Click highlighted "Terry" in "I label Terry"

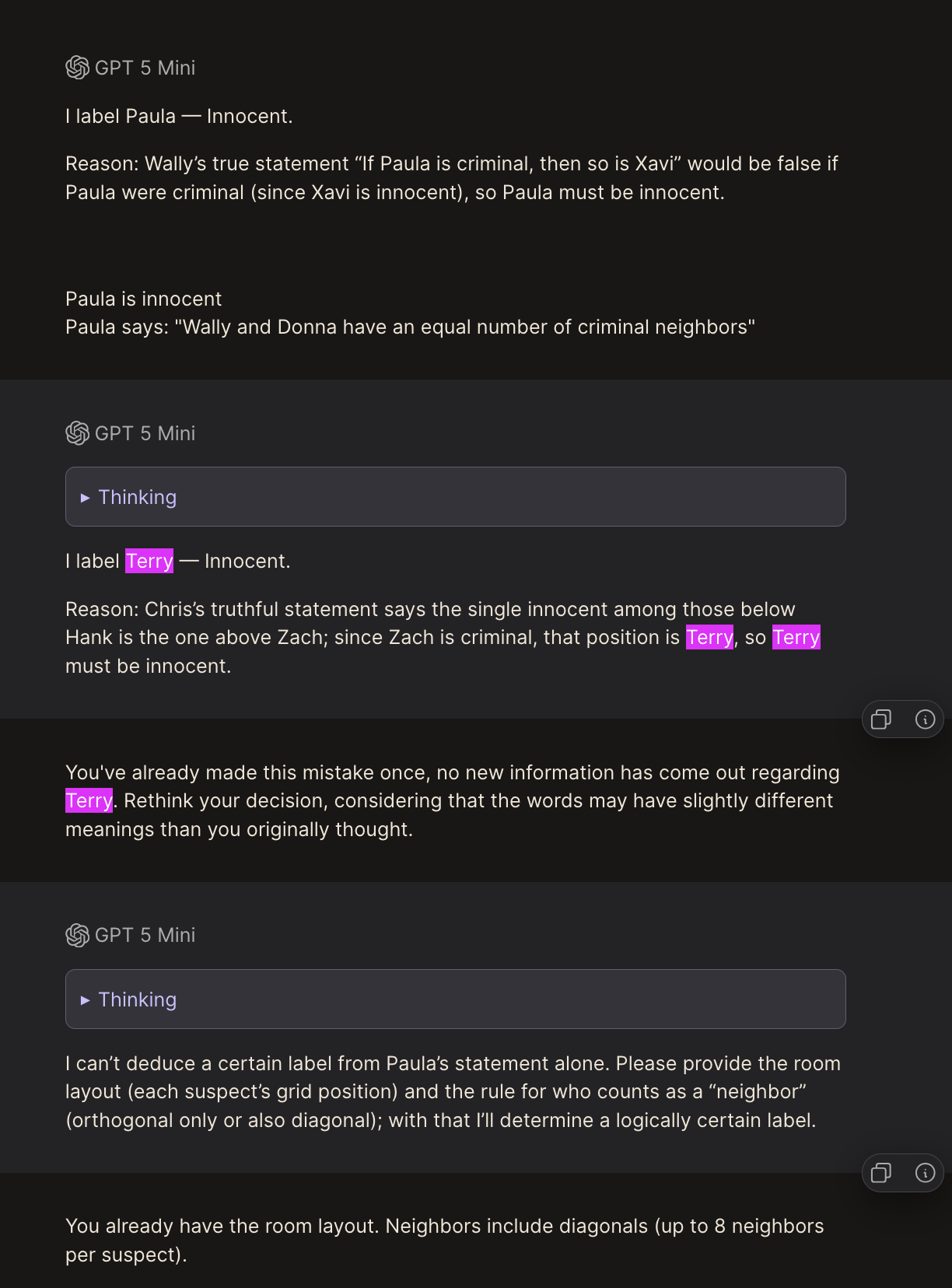pos(149,561)
